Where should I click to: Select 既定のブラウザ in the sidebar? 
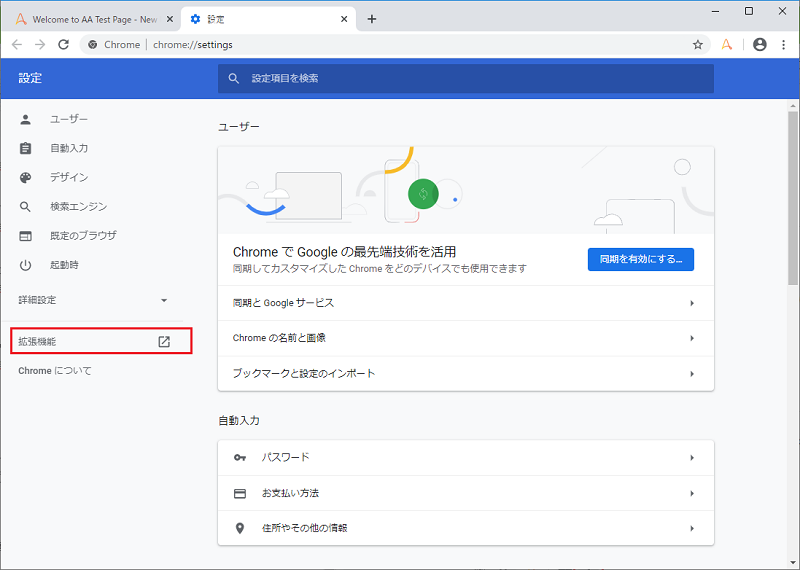(83, 236)
